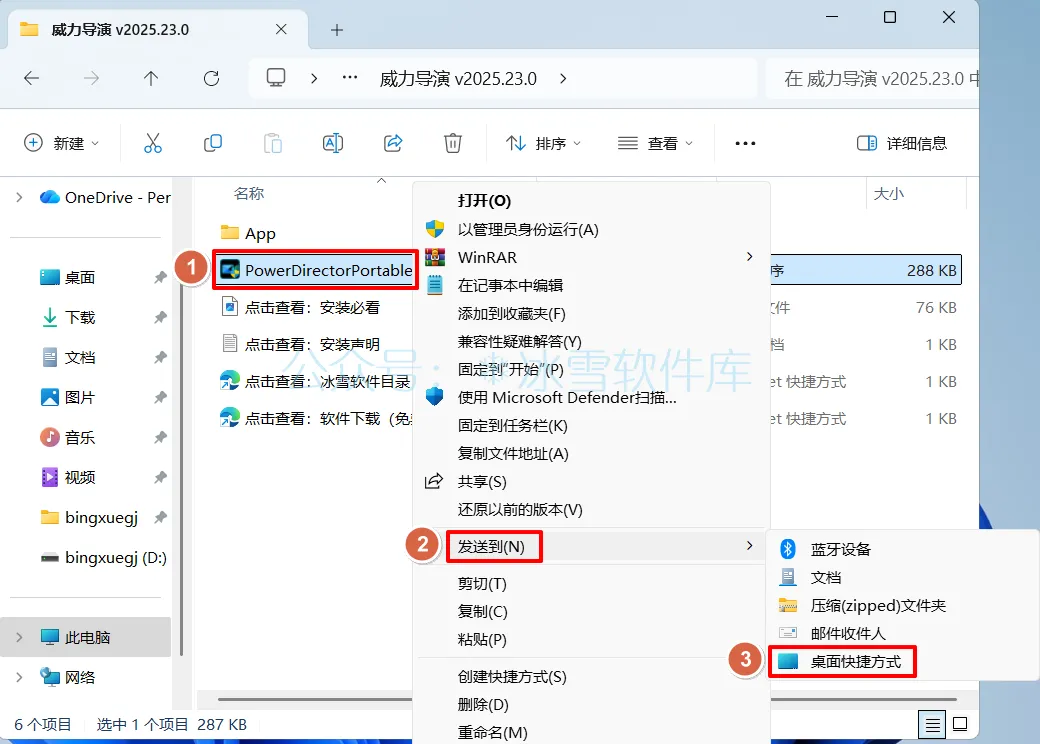This screenshot has height=744, width=1040.
Task: Sort by the 名称 column header
Action: [x=249, y=194]
